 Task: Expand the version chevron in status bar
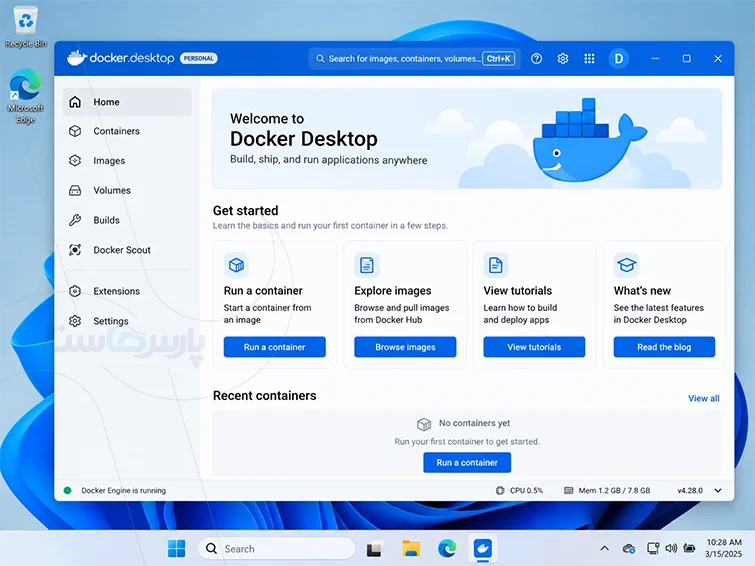[718, 490]
